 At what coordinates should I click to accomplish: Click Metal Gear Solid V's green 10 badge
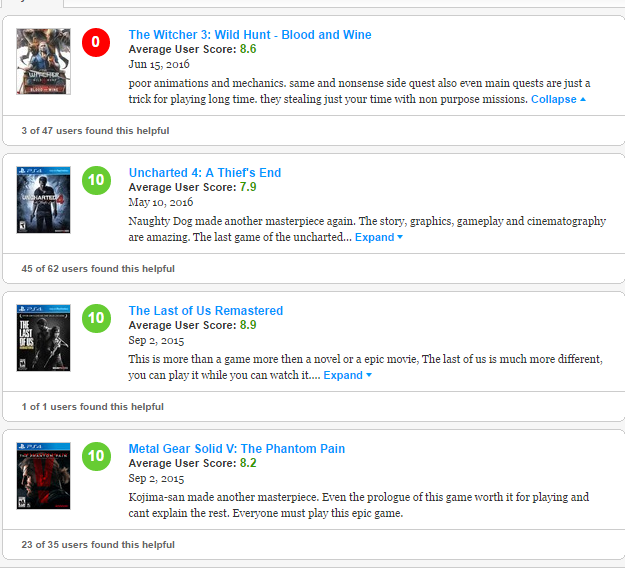click(96, 456)
